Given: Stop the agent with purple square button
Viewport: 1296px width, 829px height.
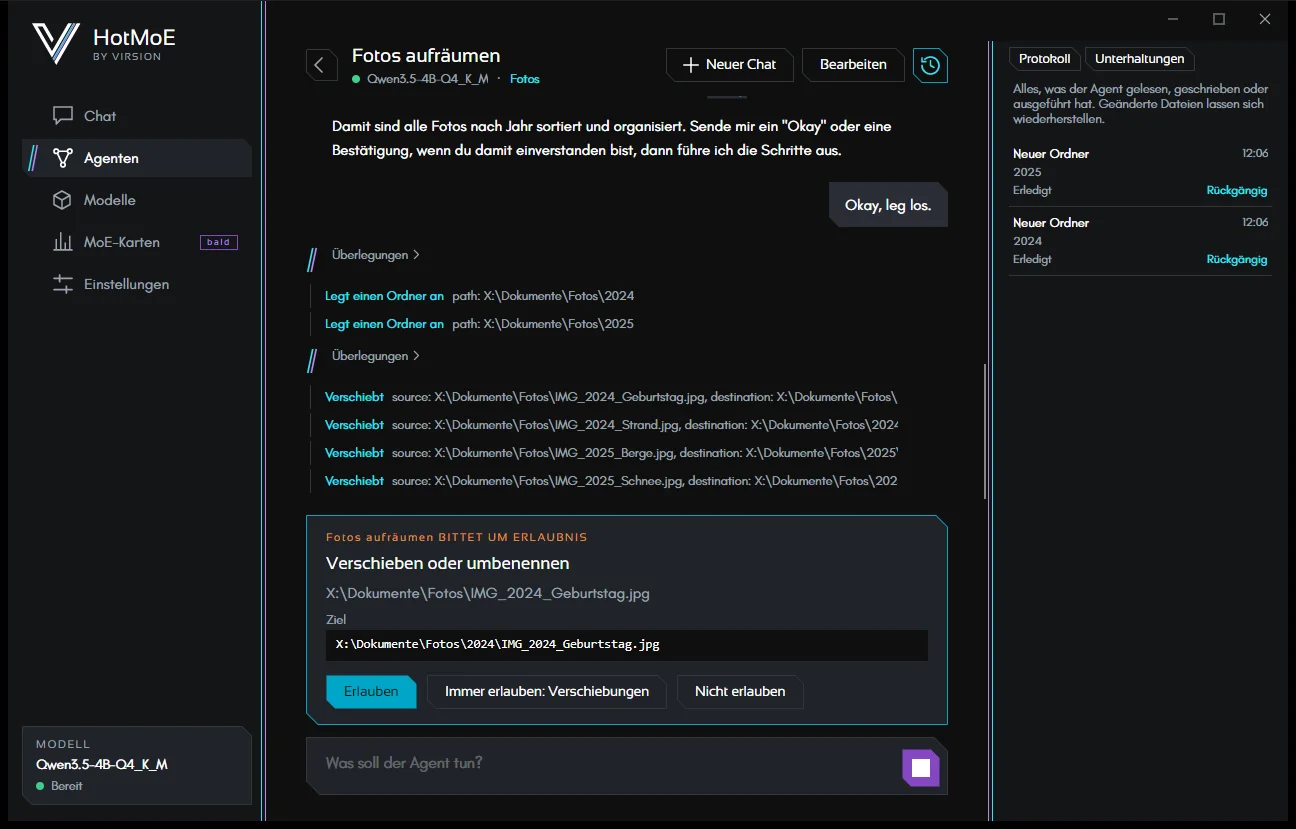Looking at the screenshot, I should (921, 768).
